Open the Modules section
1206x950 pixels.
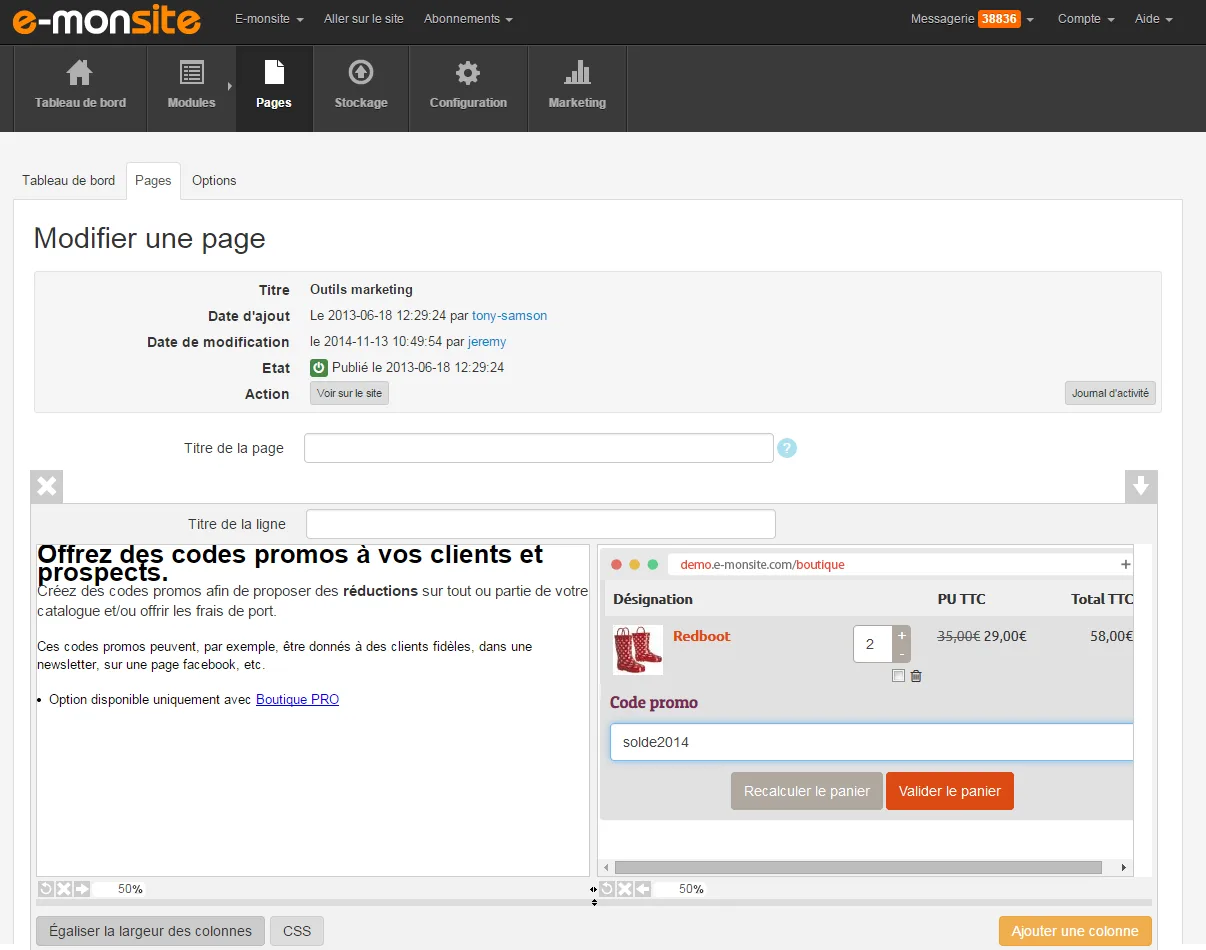click(191, 88)
